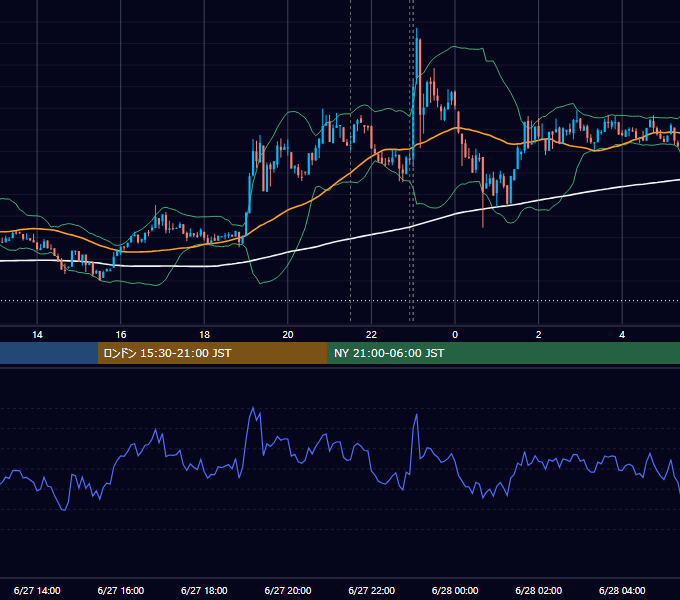Click the 0 hour label on price chart axis

[x=455, y=335]
